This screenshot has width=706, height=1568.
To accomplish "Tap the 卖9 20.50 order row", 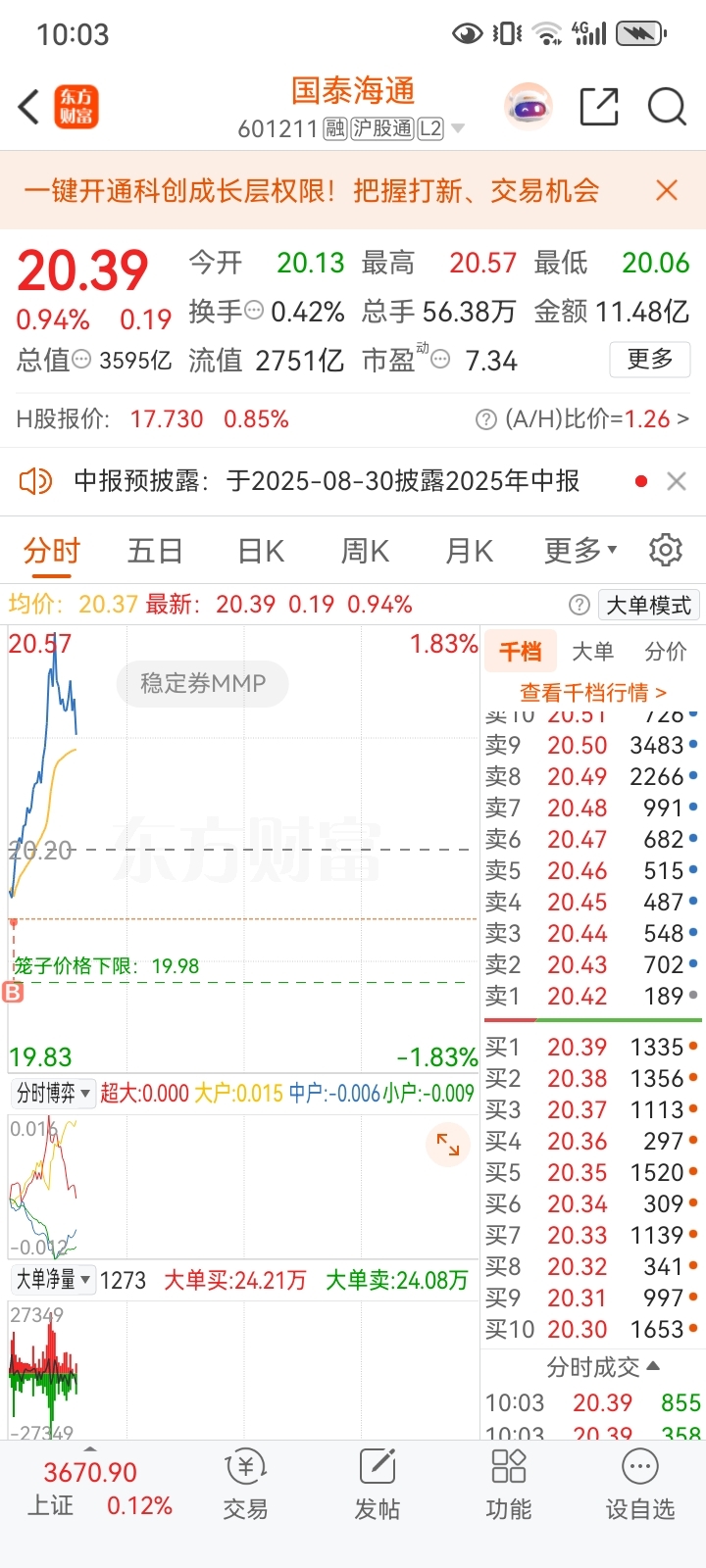I will (x=591, y=745).
